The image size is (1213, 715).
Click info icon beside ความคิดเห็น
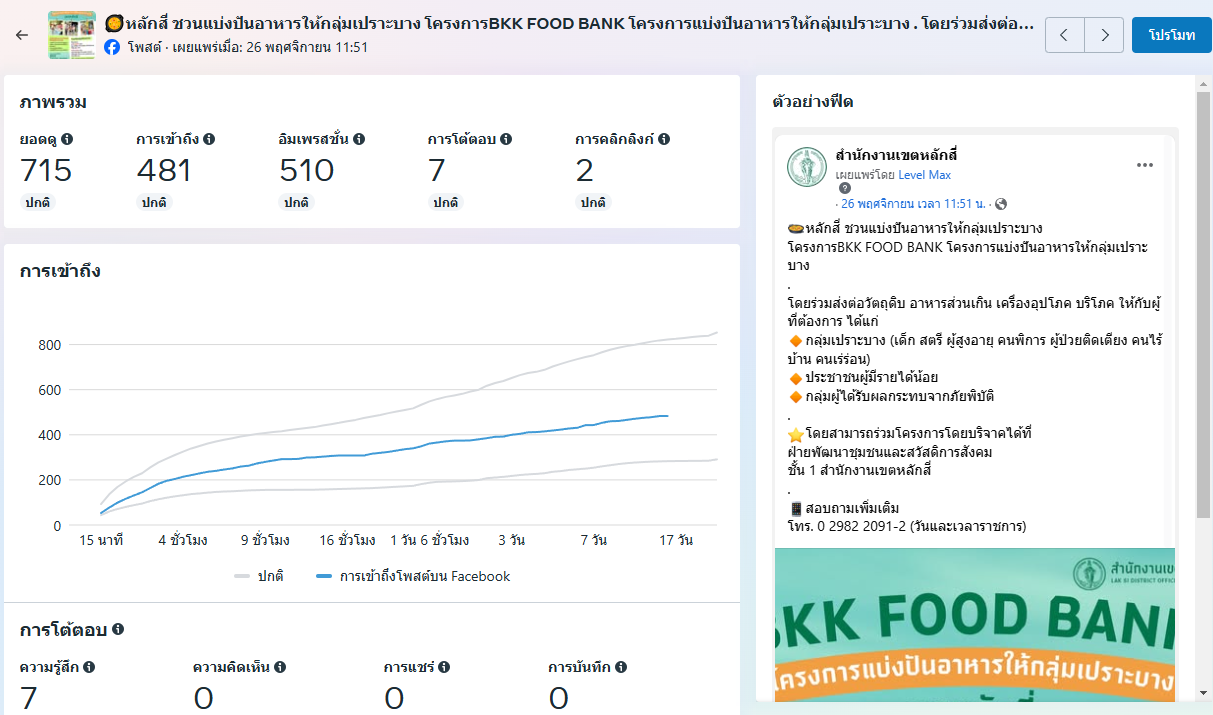coord(280,667)
